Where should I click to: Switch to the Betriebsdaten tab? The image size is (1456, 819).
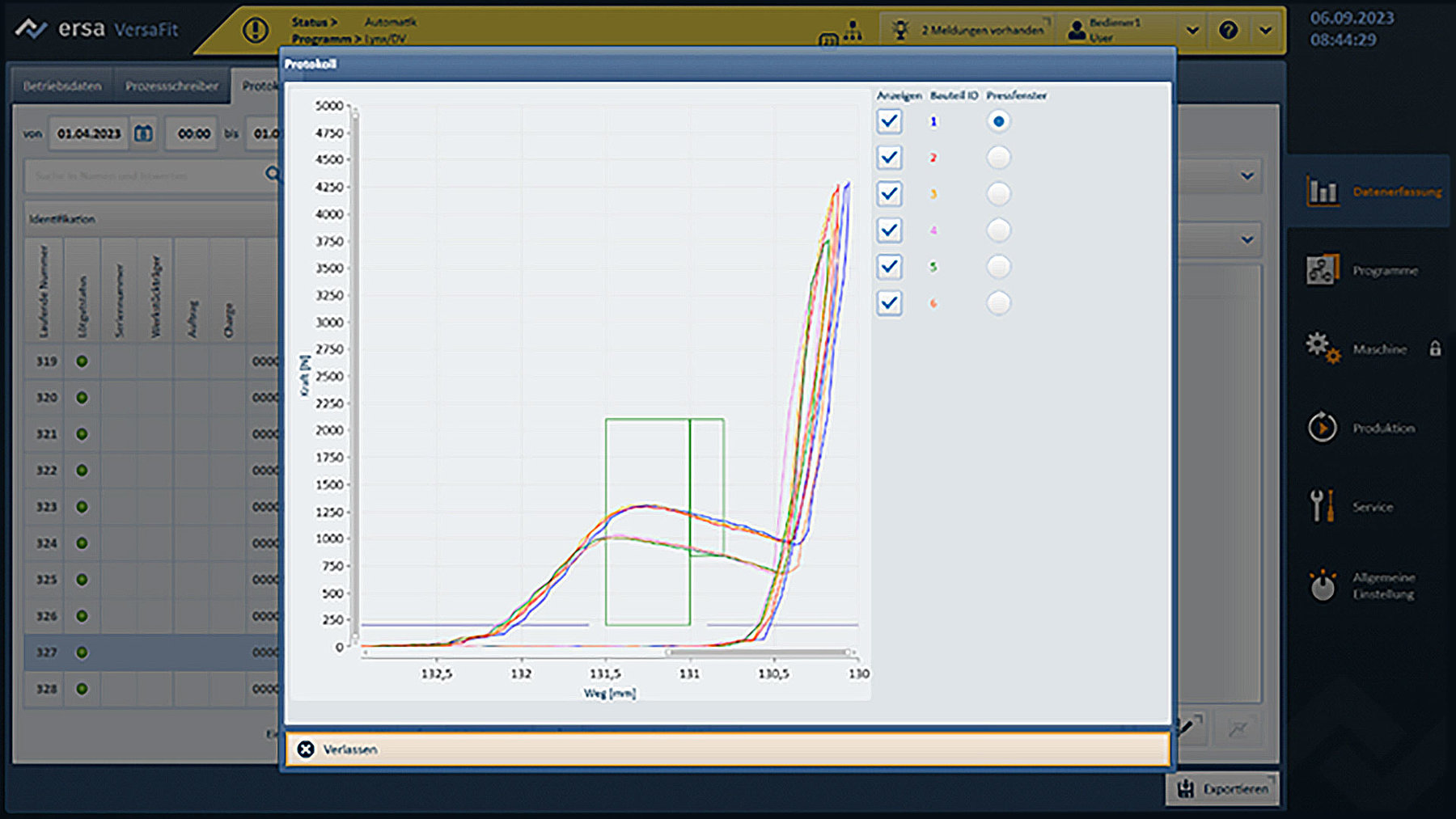(x=62, y=86)
